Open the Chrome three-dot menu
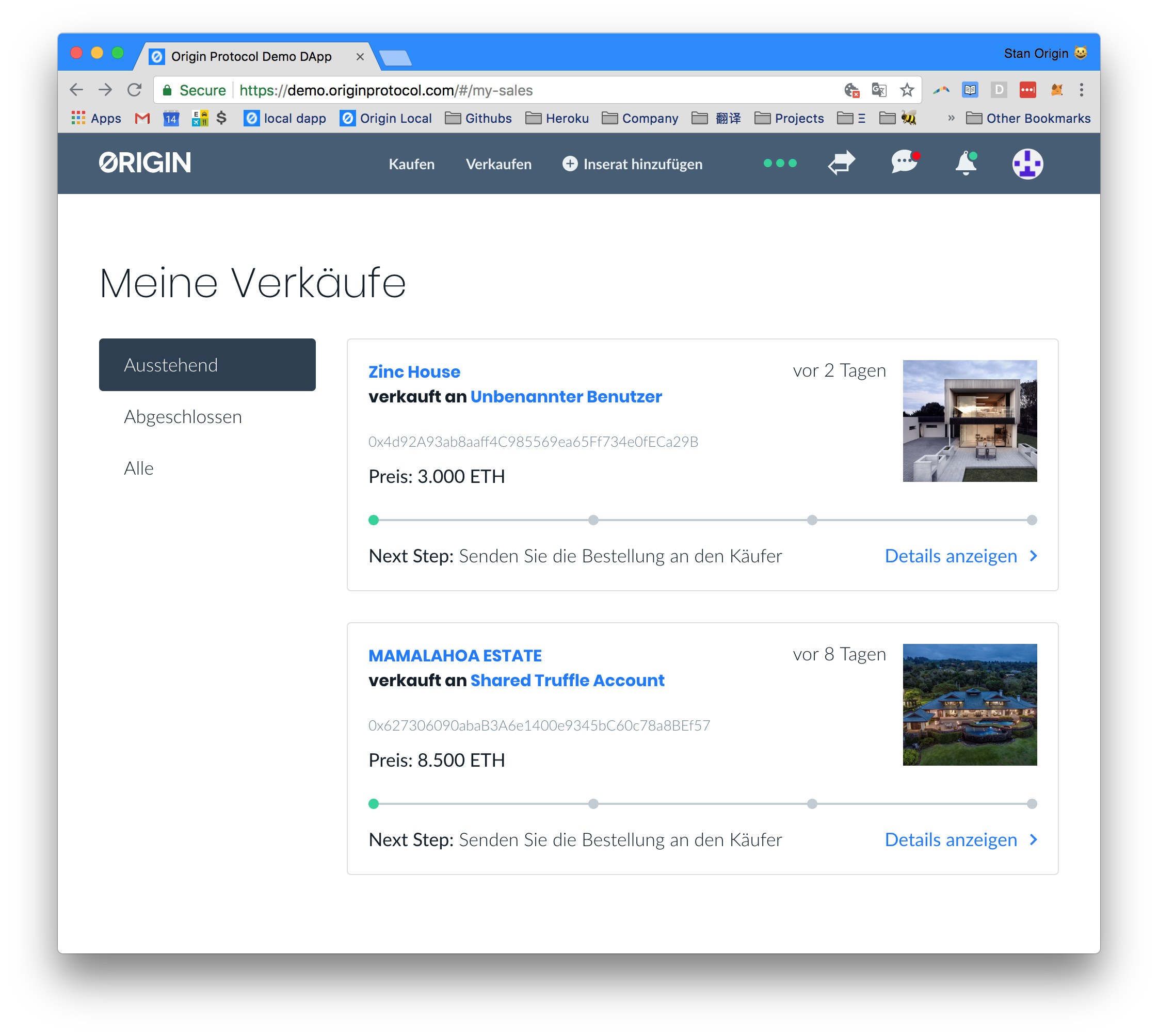This screenshot has height=1036, width=1158. pyautogui.click(x=1082, y=89)
